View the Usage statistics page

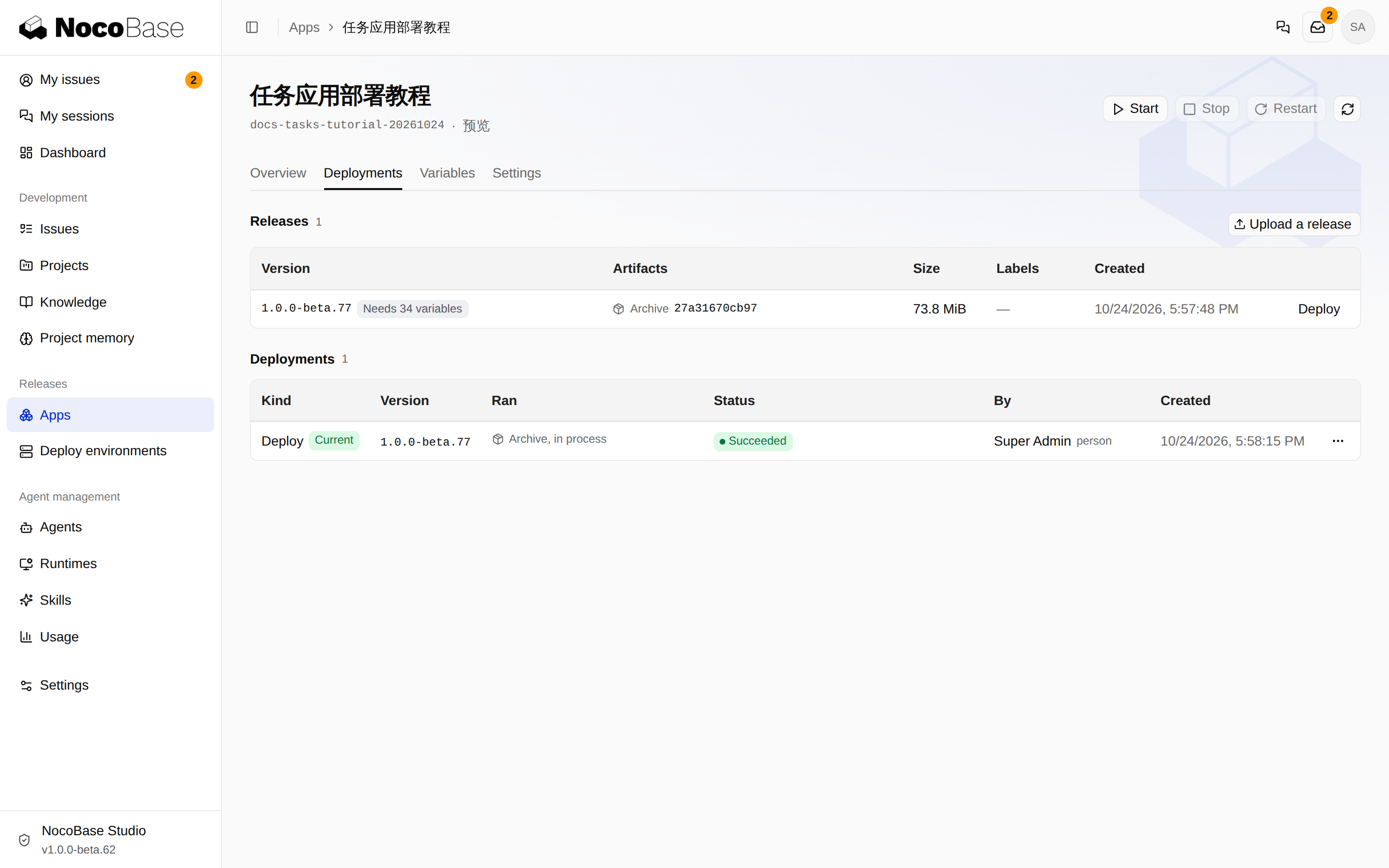coord(110,637)
